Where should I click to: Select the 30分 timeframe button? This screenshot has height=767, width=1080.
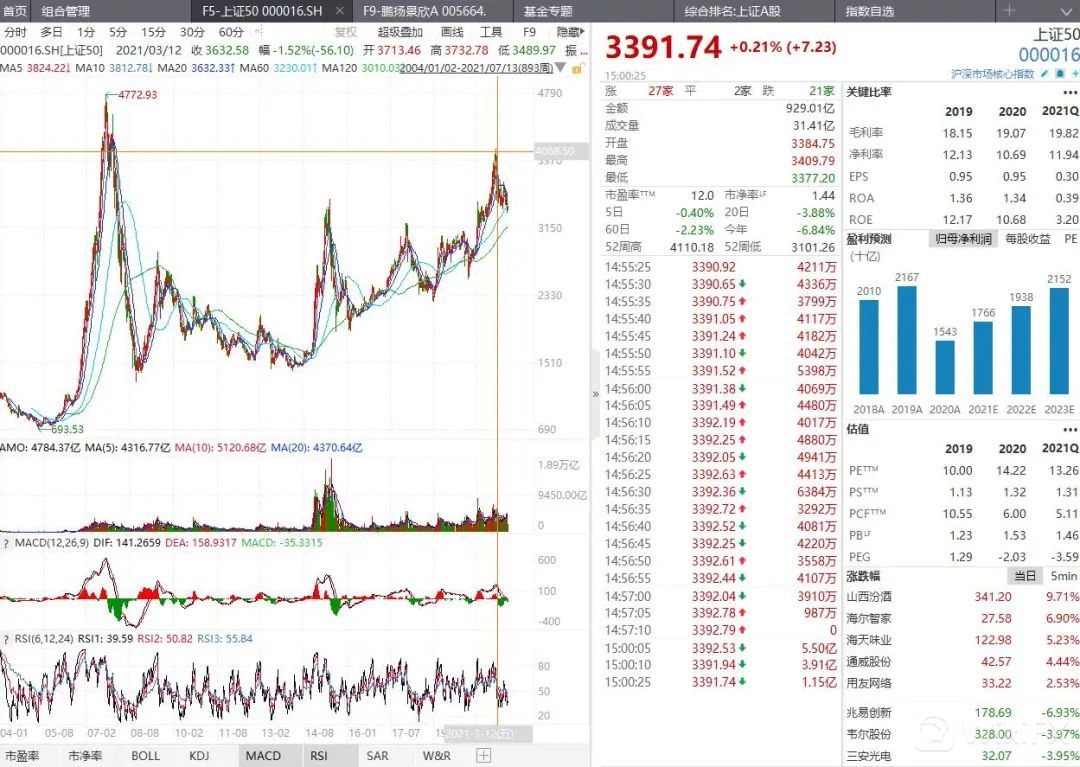click(192, 32)
